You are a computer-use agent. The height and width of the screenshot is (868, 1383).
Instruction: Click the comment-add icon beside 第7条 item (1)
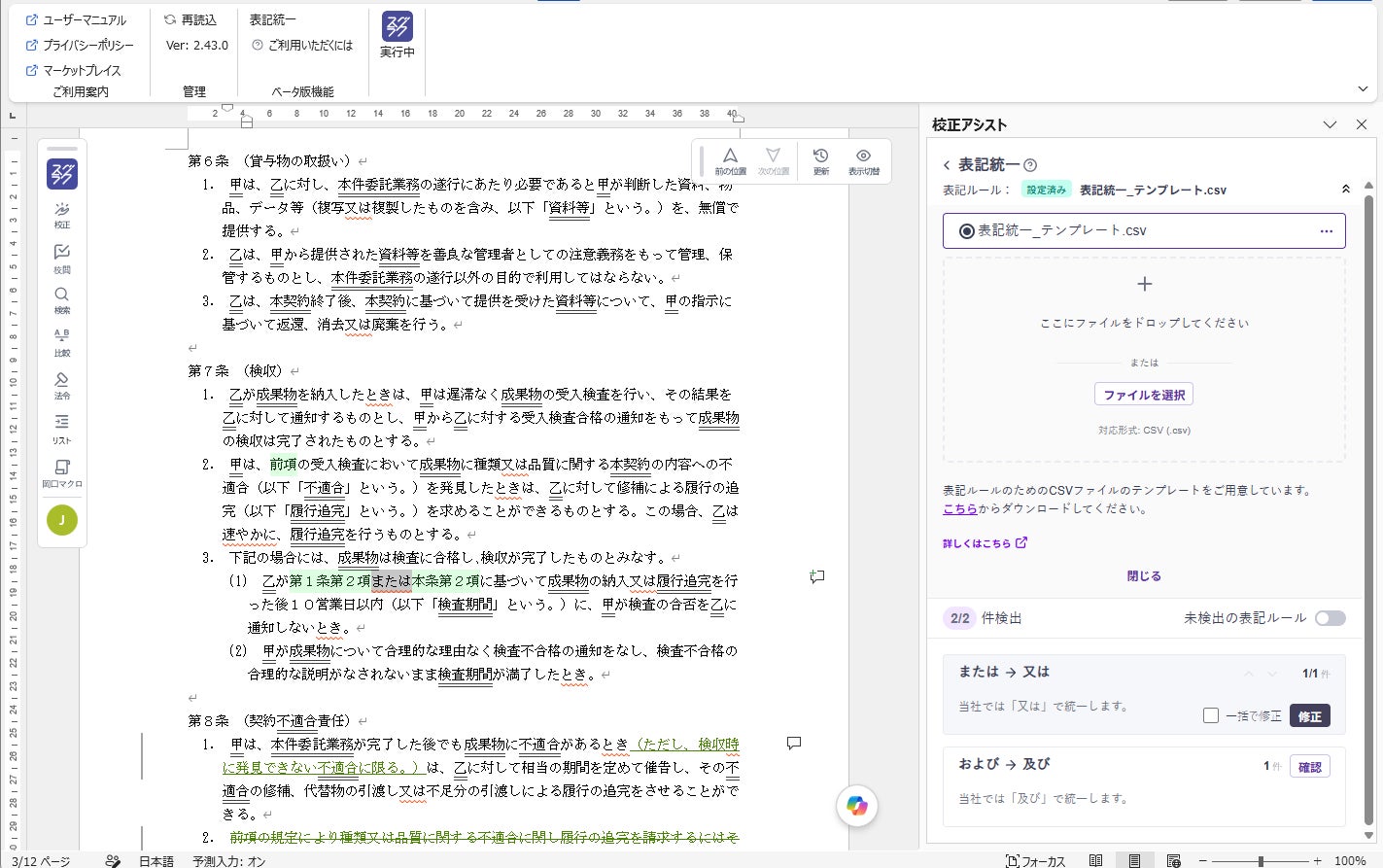point(817,576)
